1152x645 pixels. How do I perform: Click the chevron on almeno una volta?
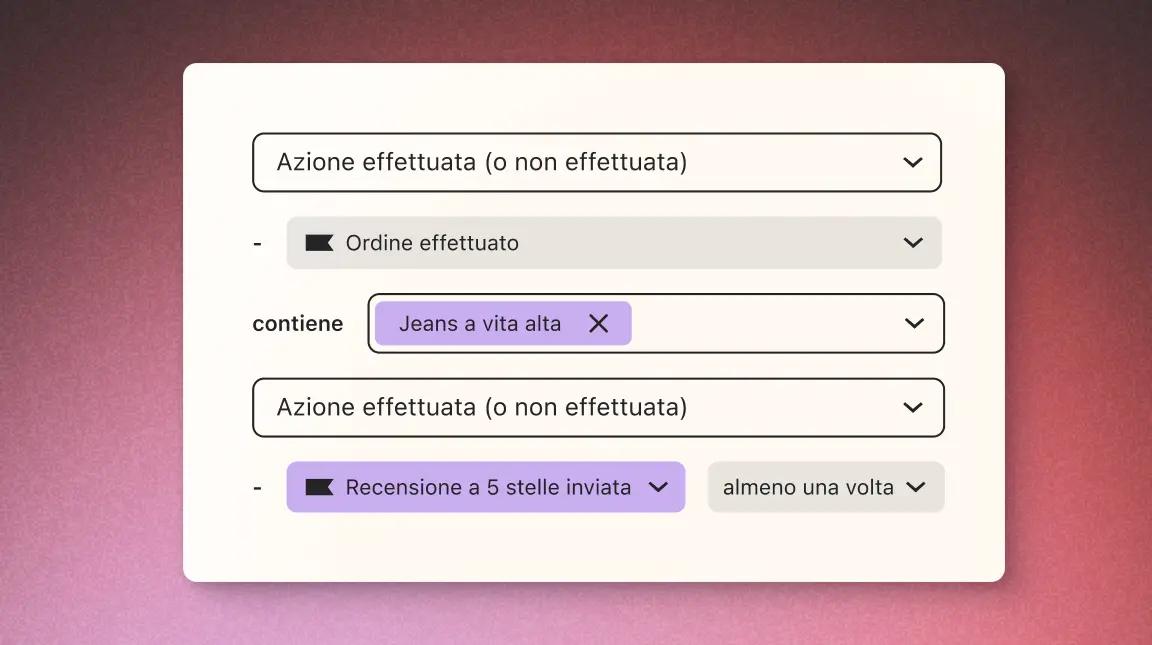click(914, 487)
